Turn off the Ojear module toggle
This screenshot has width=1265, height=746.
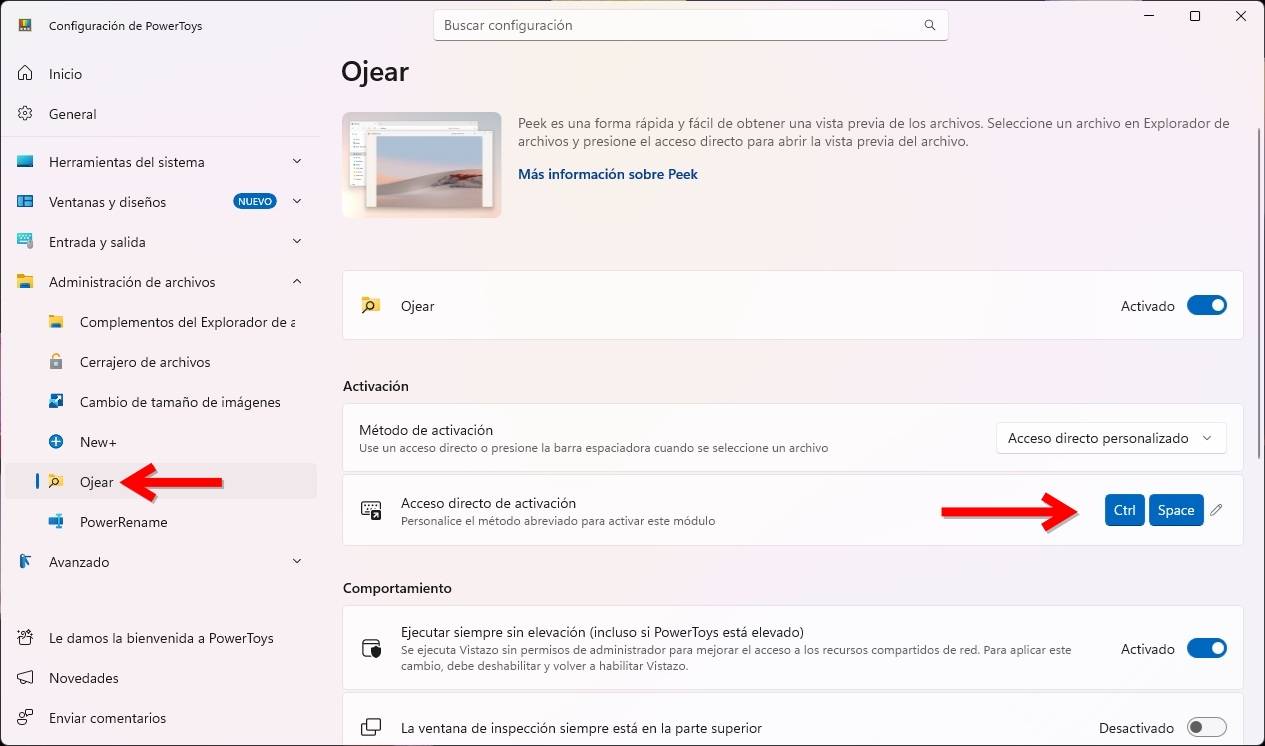coord(1207,306)
